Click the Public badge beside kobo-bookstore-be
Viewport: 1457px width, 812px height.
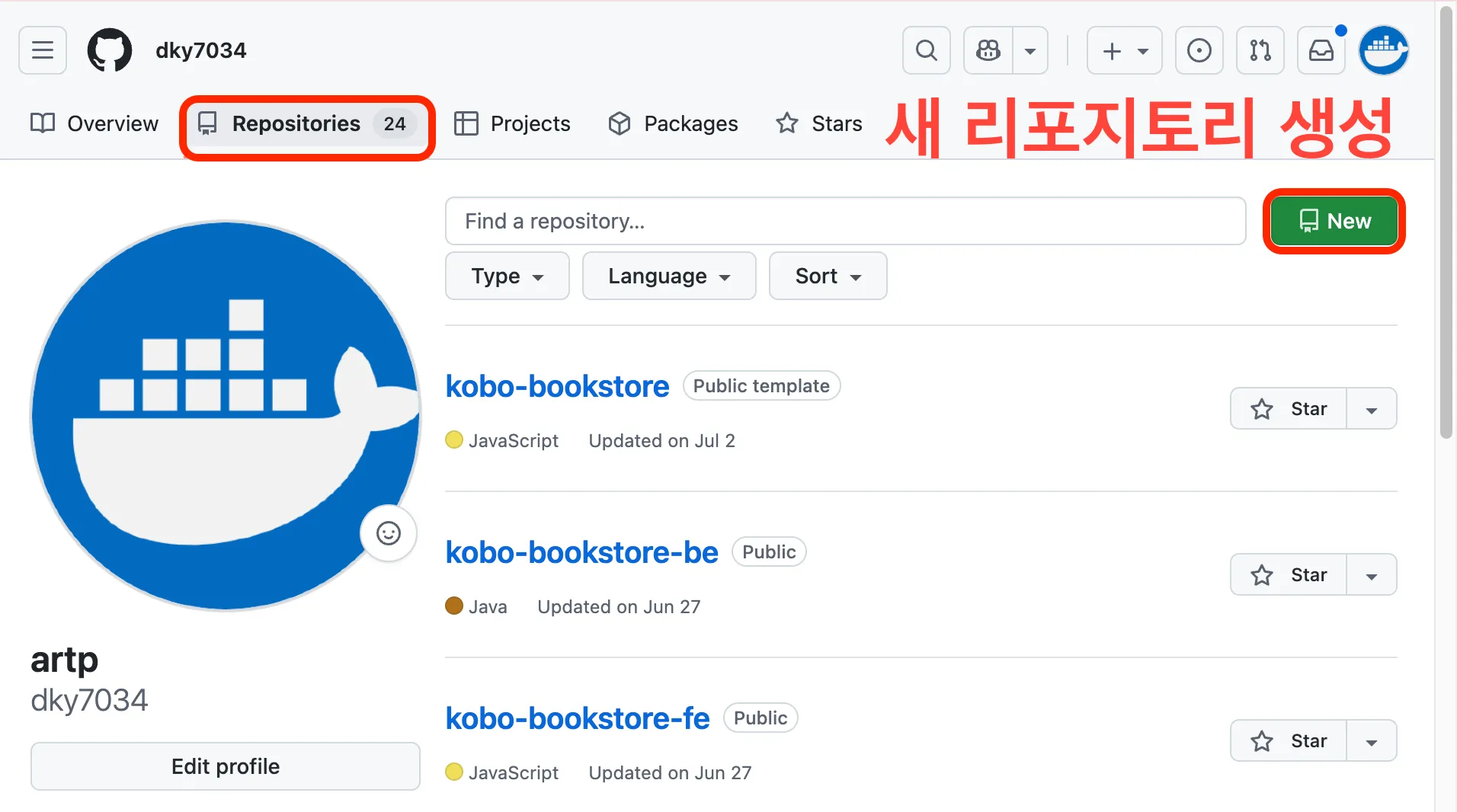[769, 552]
